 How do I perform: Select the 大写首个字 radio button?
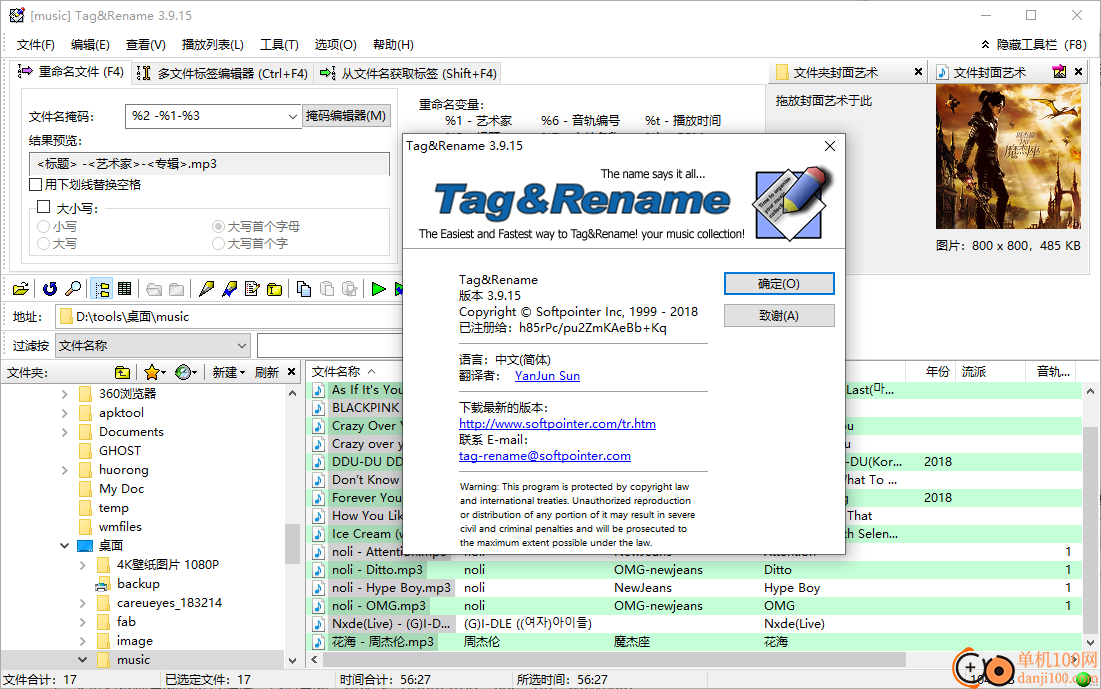[218, 243]
